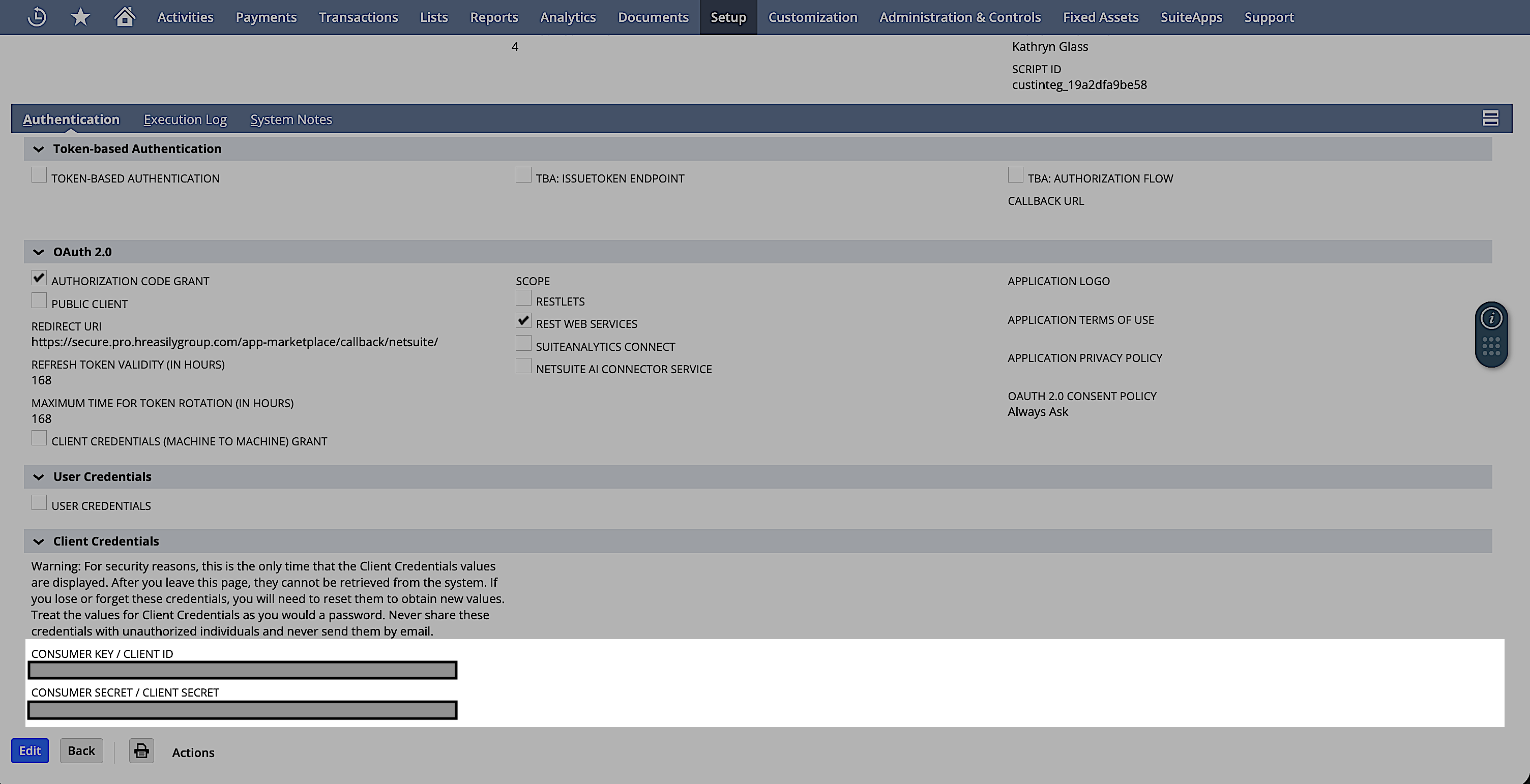
Task: Collapse the Token-based Authentication section
Action: [x=39, y=149]
